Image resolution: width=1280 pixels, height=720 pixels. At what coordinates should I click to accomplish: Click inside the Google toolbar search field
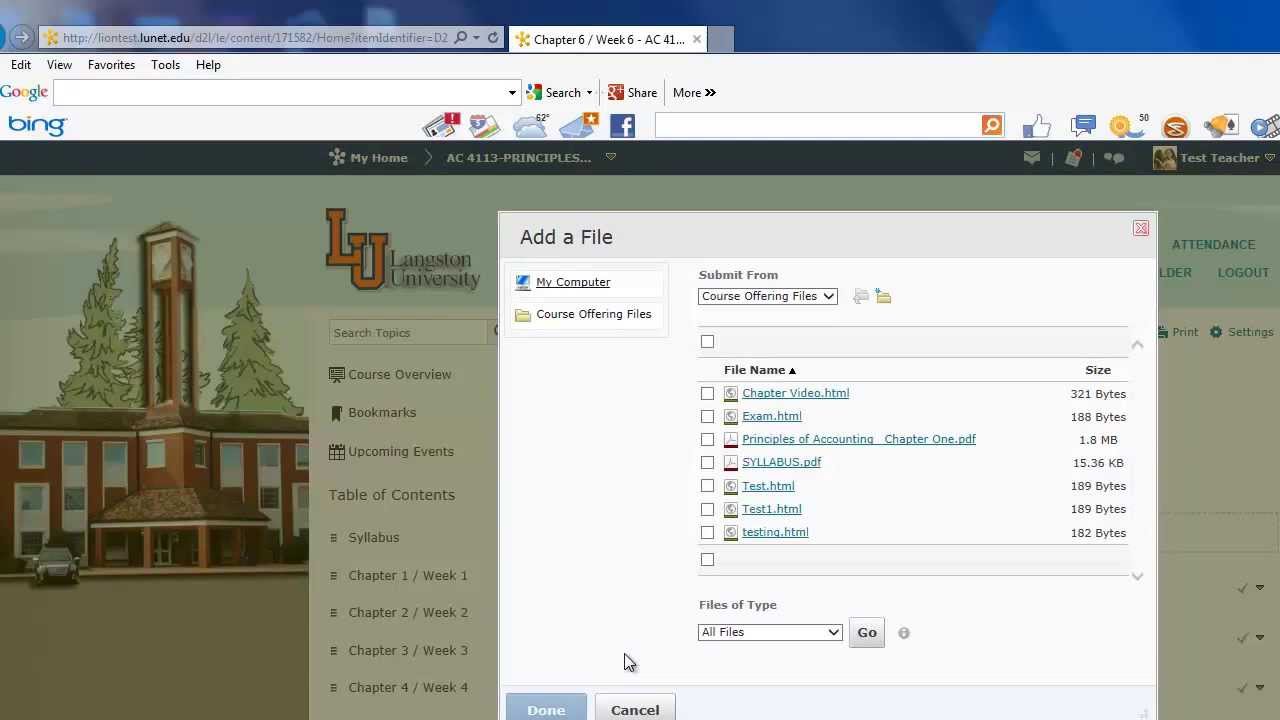pos(280,93)
